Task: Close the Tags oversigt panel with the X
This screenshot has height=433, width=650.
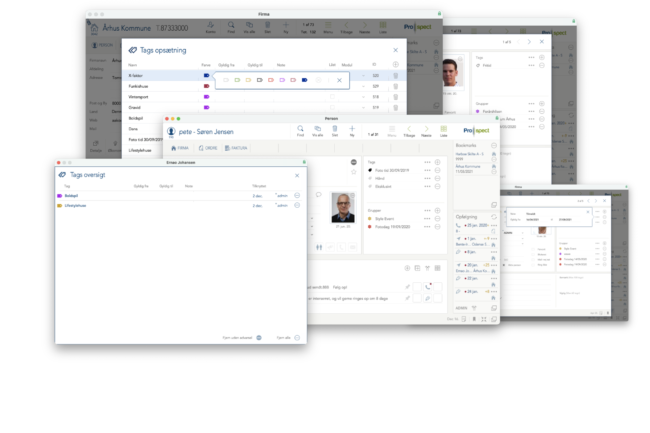Action: pos(298,174)
